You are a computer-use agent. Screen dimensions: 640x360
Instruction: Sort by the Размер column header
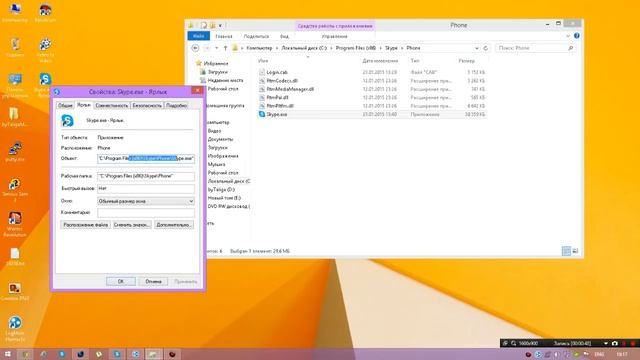click(x=467, y=61)
